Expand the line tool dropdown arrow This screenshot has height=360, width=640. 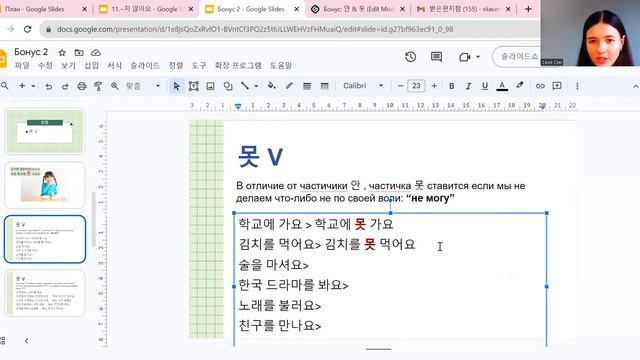click(256, 86)
